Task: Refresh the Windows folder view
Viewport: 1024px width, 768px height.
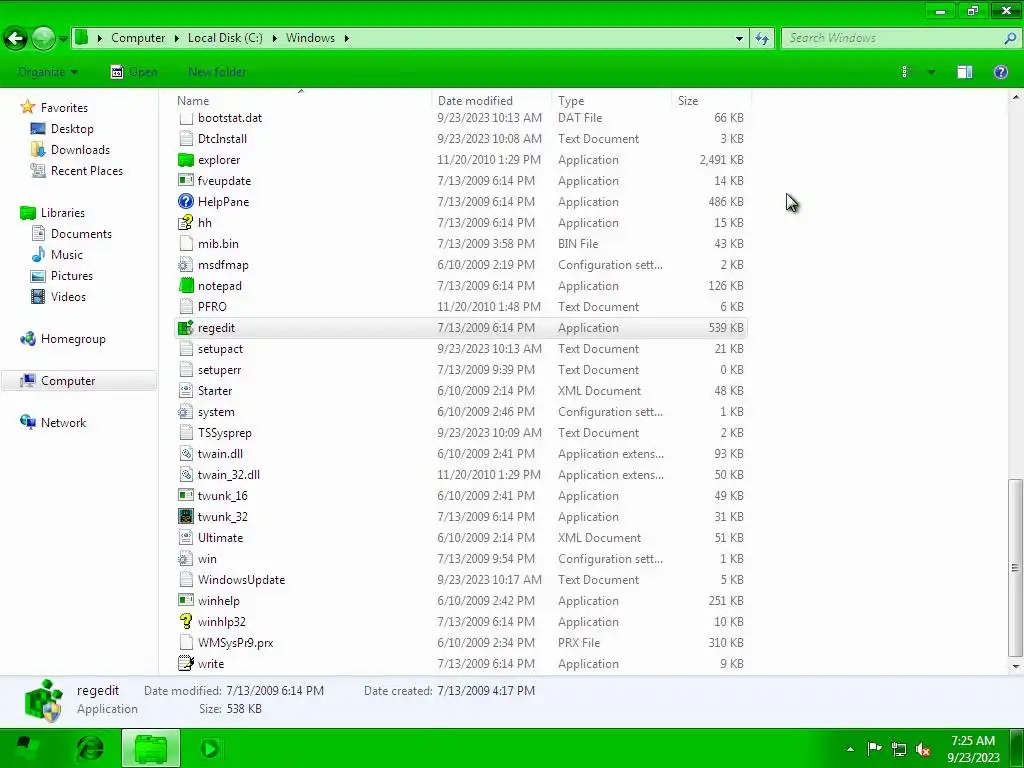Action: pyautogui.click(x=761, y=38)
